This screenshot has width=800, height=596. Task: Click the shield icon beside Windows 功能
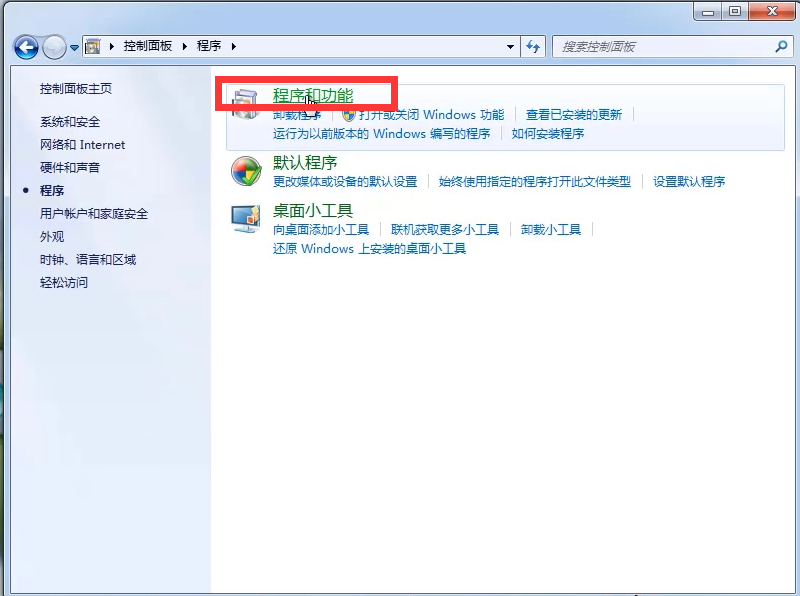tap(348, 114)
